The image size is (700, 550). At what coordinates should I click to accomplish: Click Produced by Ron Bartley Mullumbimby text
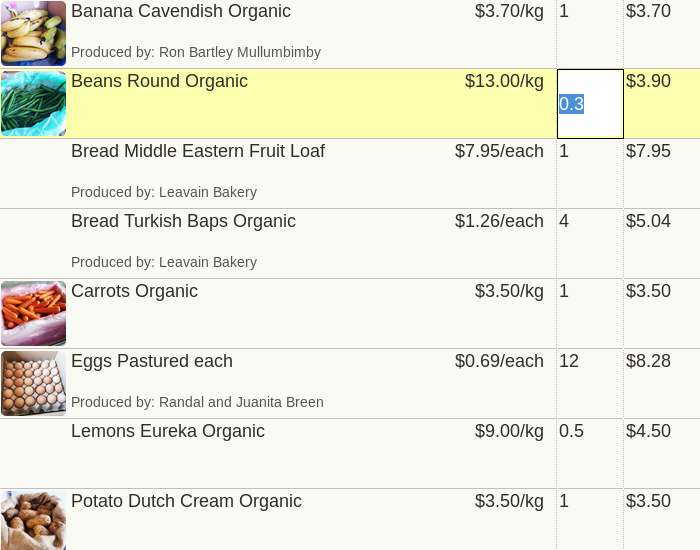196,52
